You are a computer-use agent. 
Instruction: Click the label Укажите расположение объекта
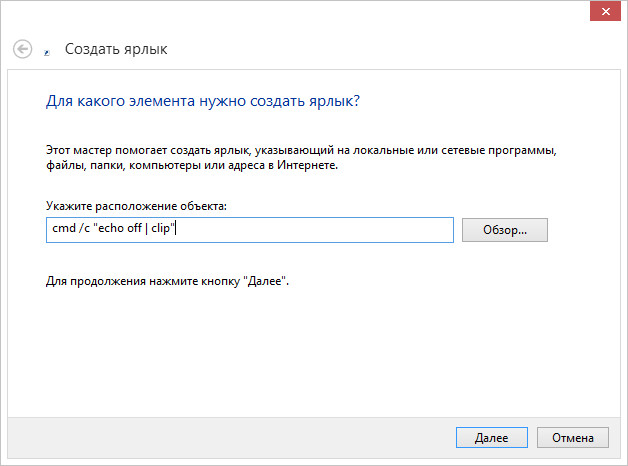pos(136,206)
